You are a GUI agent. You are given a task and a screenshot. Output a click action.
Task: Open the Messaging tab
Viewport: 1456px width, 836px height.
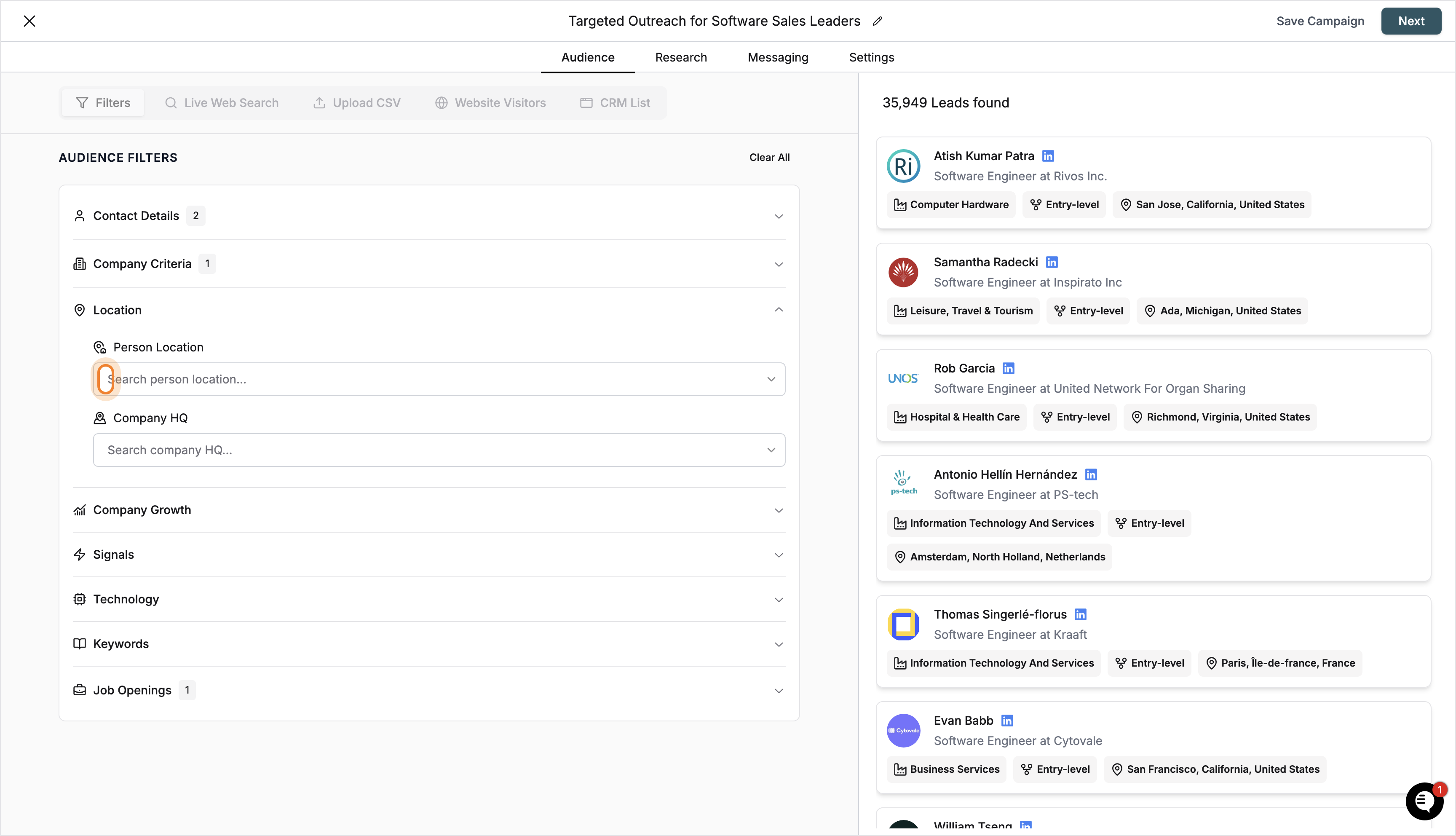pyautogui.click(x=778, y=57)
